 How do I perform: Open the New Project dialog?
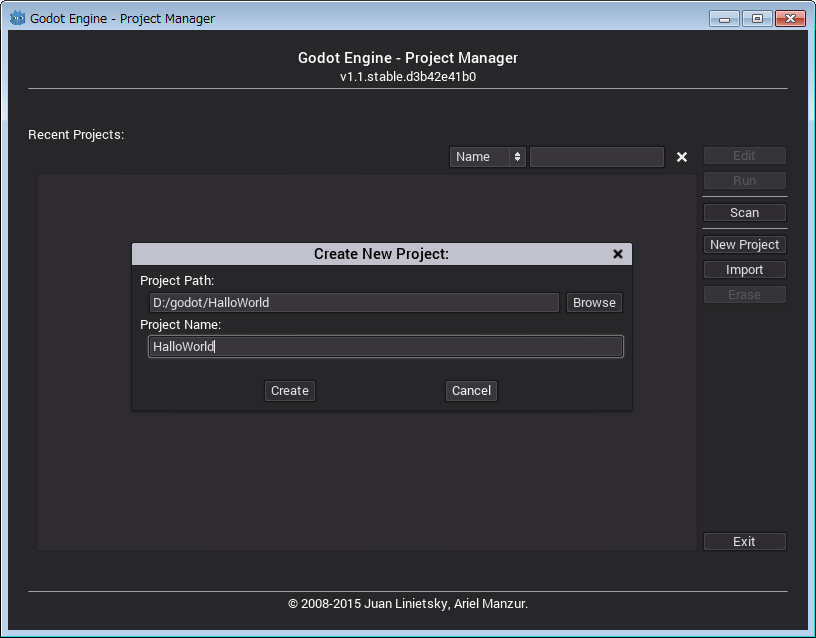click(x=745, y=245)
